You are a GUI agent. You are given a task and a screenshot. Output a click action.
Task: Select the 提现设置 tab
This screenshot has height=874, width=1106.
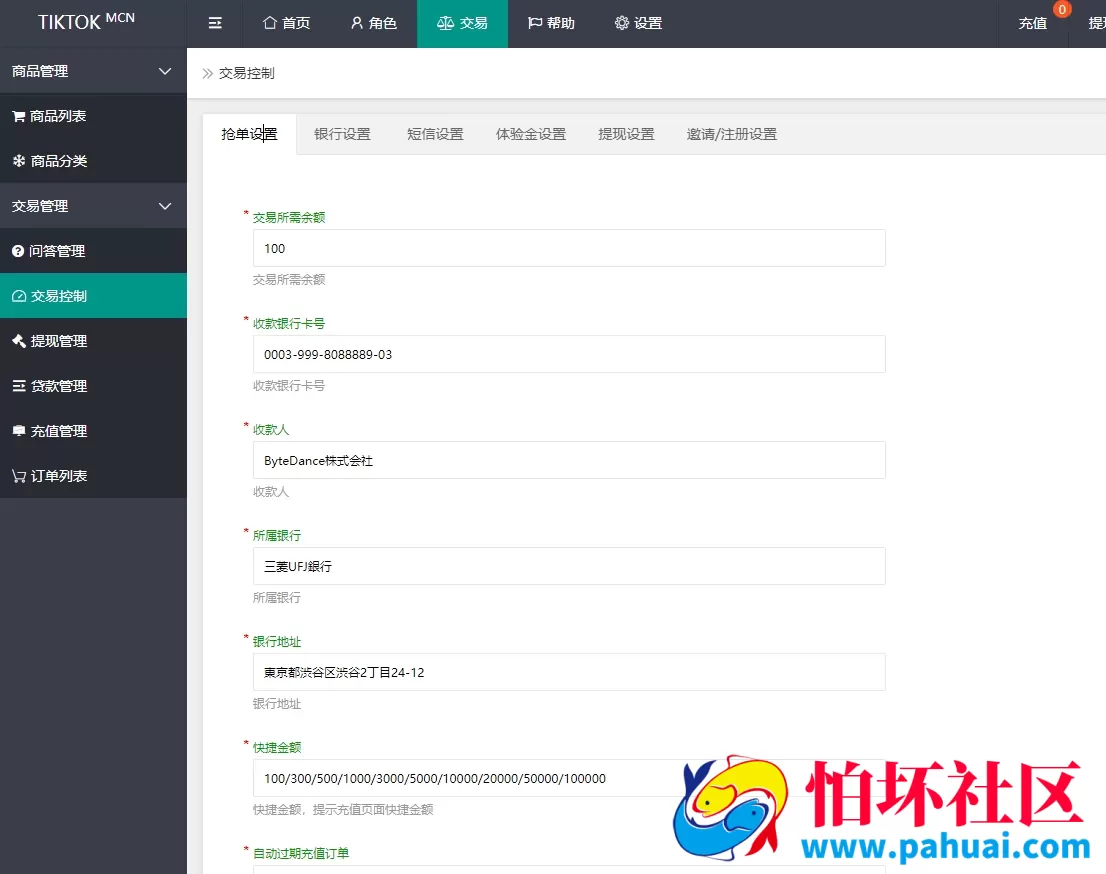click(x=626, y=134)
